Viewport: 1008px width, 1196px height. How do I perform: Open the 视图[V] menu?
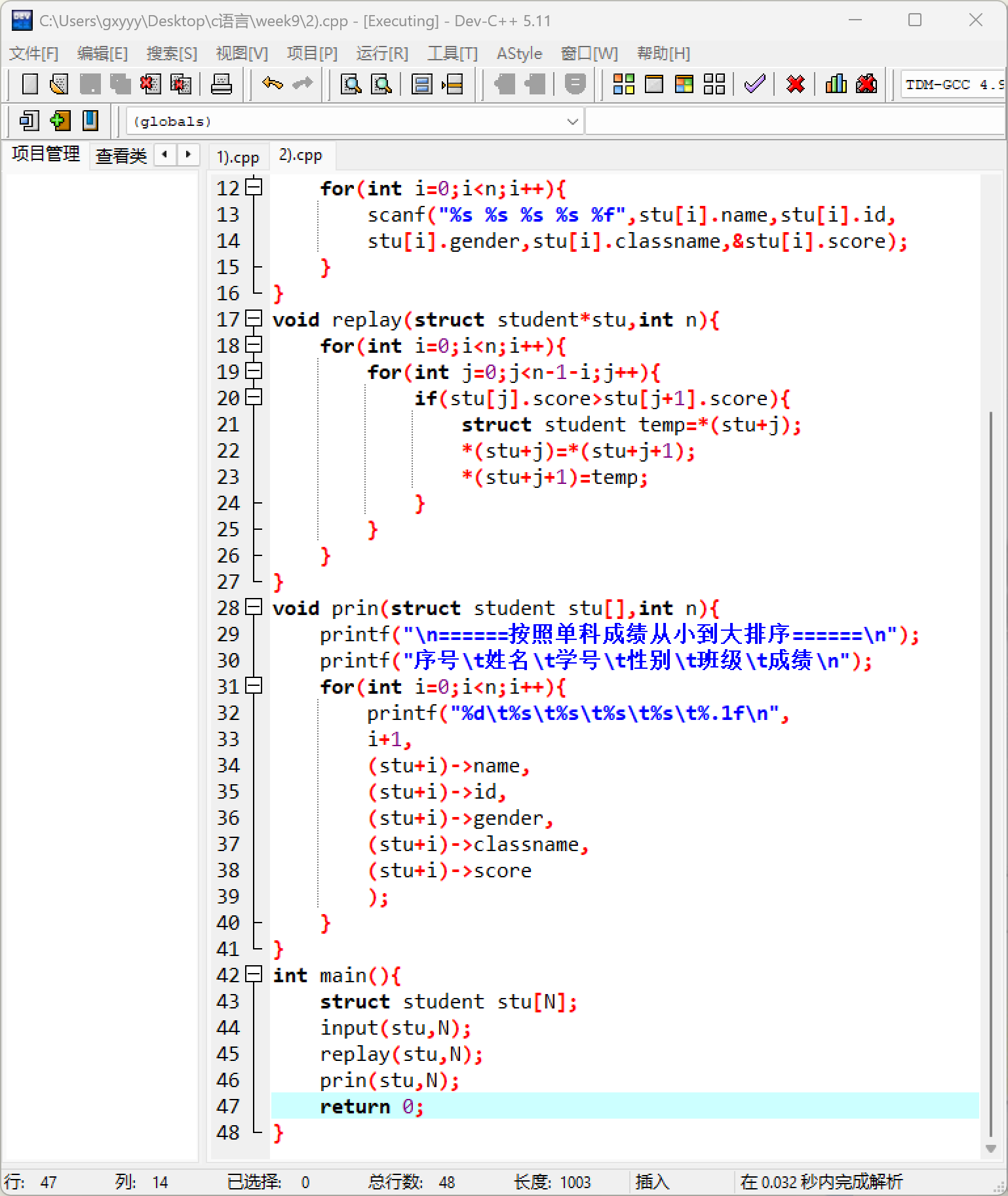[242, 53]
